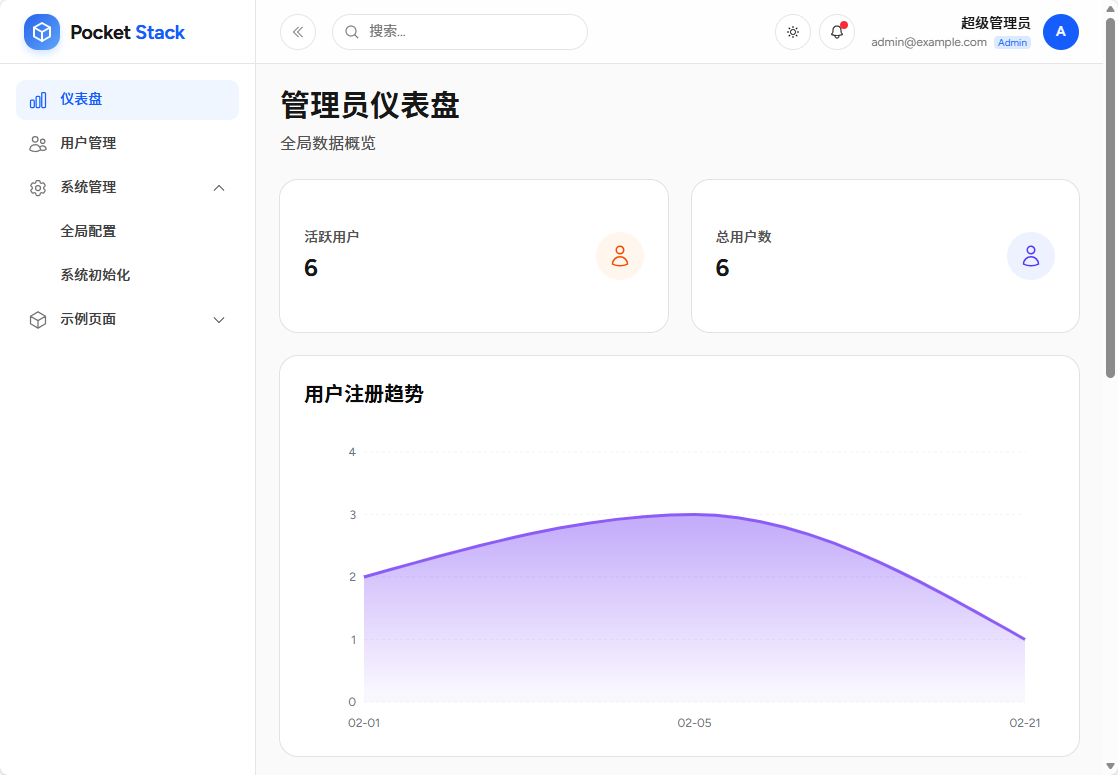Click the 系统管理 gear icon
Screen dimensions: 1118x775
tap(37, 187)
